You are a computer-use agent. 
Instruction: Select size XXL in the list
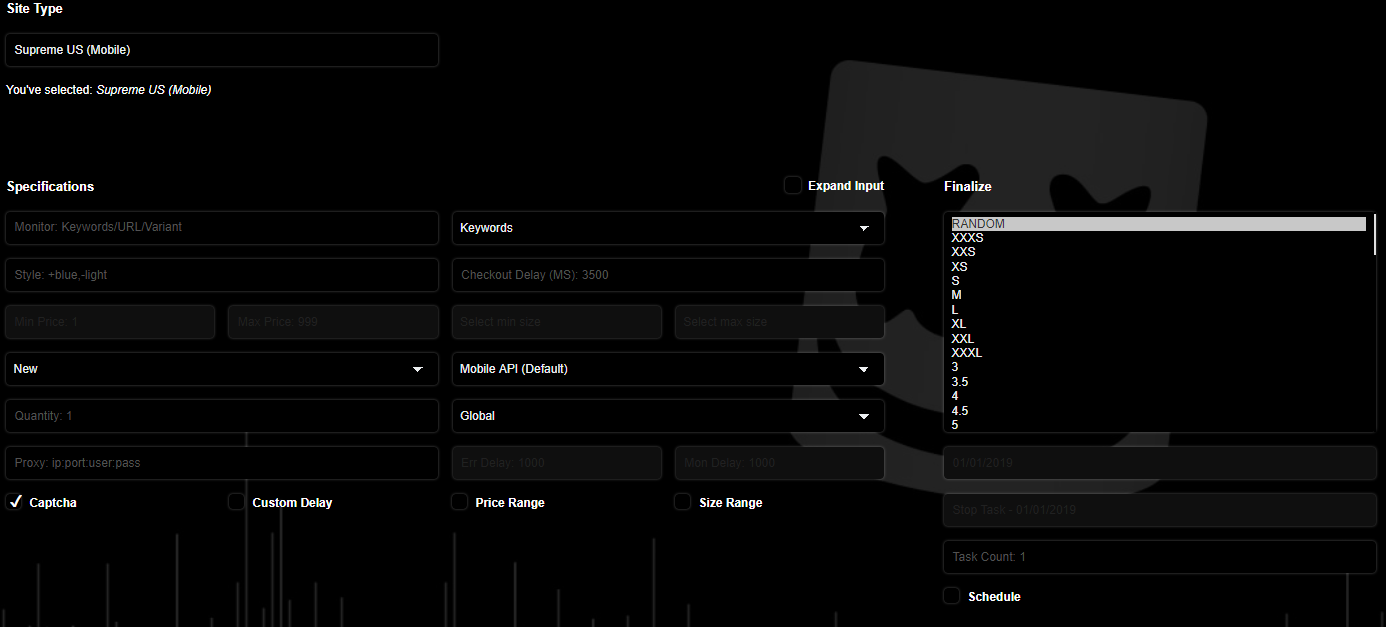[x=1158, y=339]
